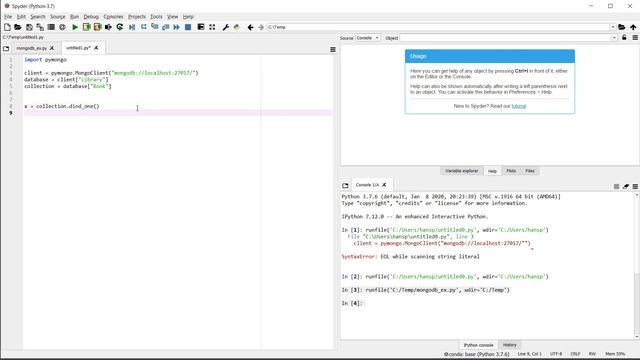Interrupt kernel square icon in console

point(616,186)
